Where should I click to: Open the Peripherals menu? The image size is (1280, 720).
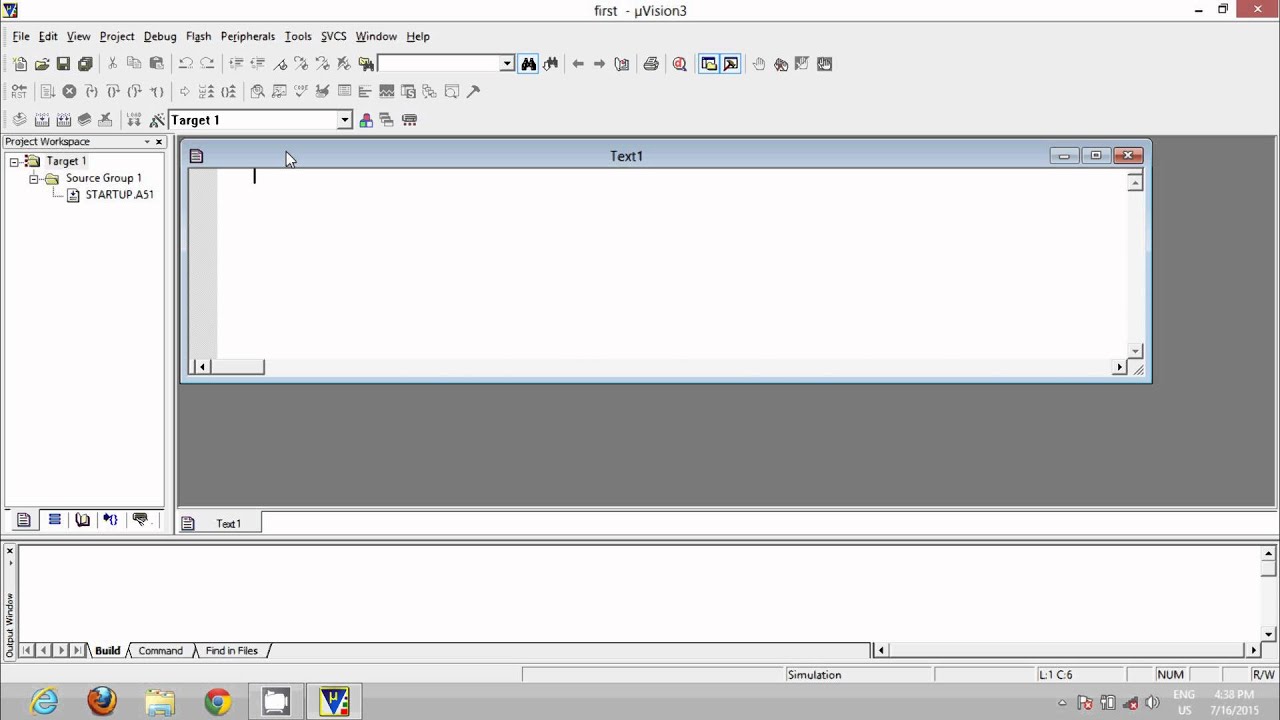coord(248,36)
